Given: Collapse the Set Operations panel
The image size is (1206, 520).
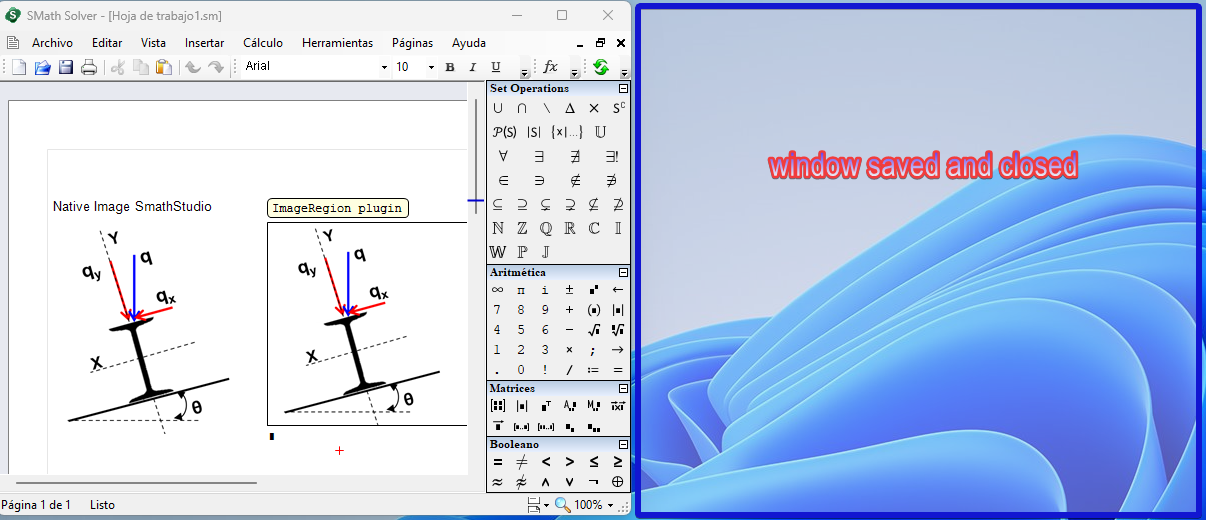Looking at the screenshot, I should coord(623,89).
